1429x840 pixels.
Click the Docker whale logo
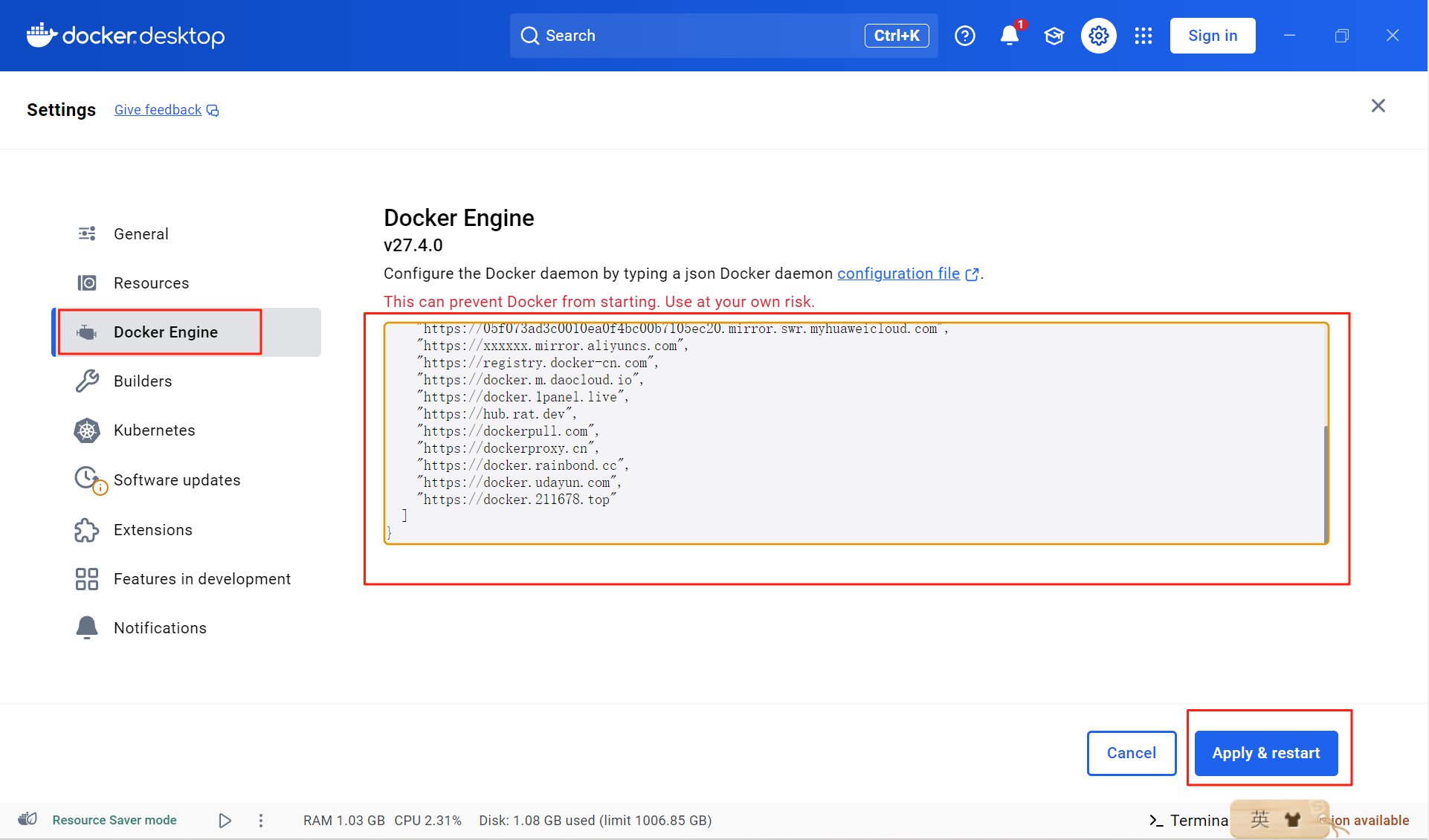coord(42,35)
